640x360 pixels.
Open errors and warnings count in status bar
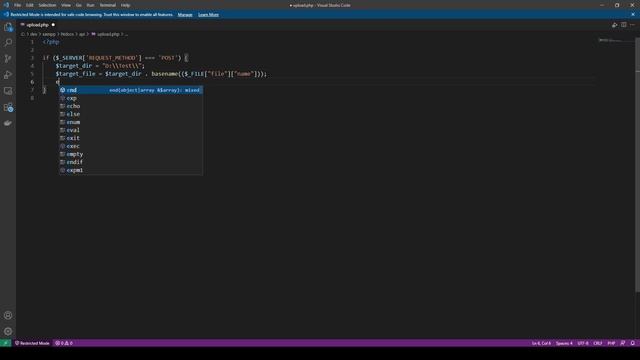64,343
